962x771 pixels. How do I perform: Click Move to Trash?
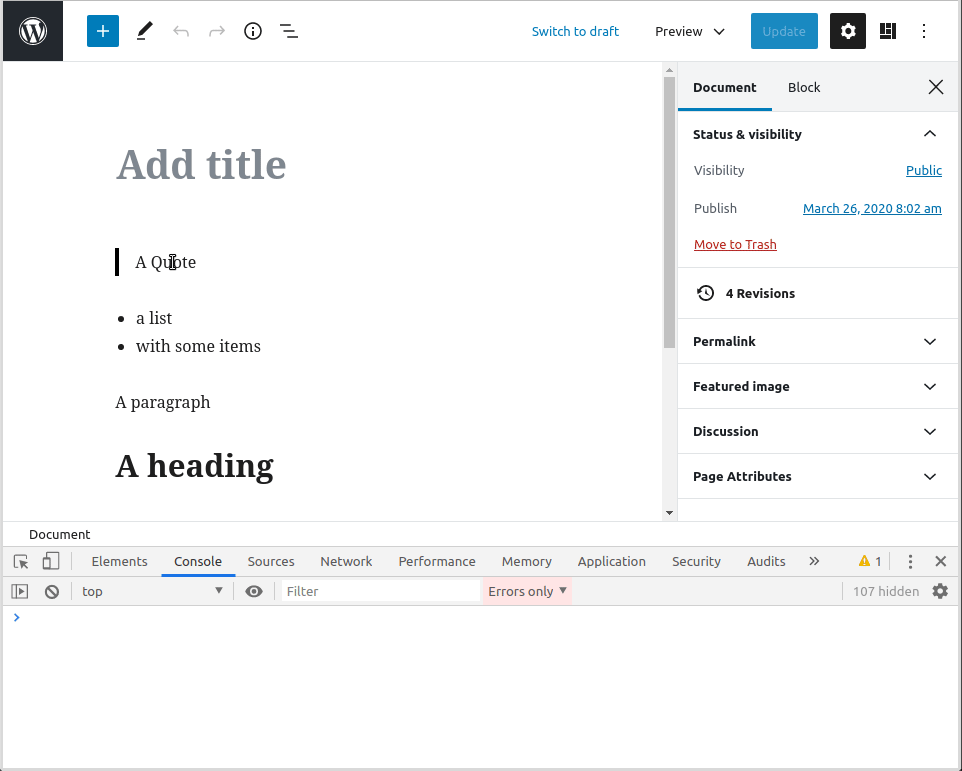click(735, 245)
